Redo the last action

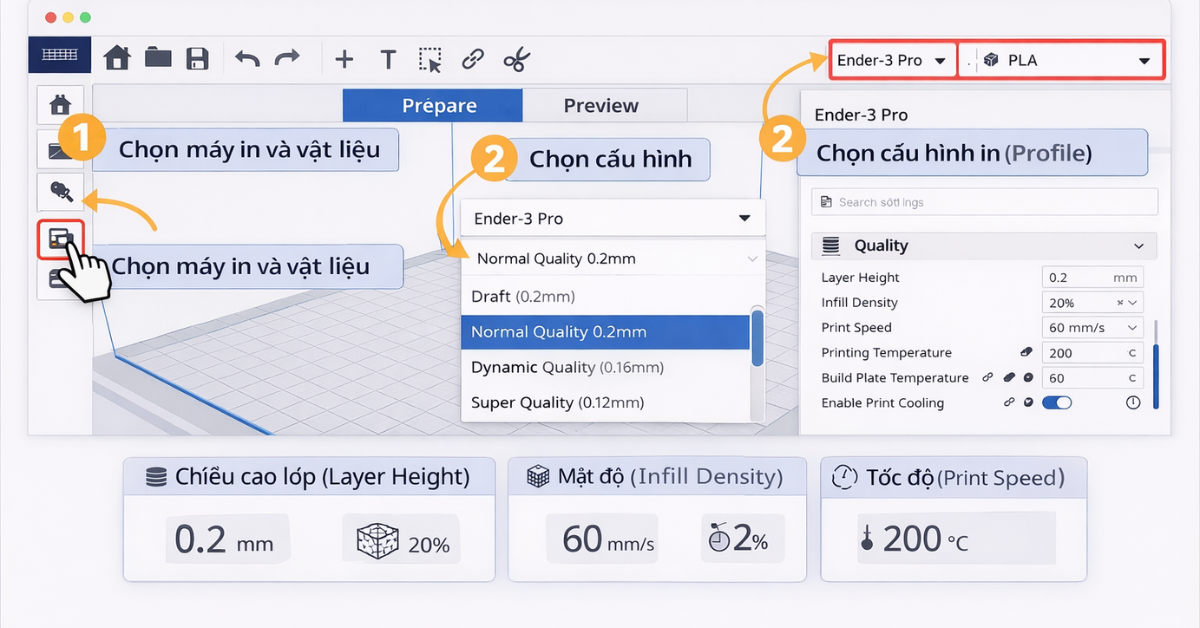click(288, 58)
